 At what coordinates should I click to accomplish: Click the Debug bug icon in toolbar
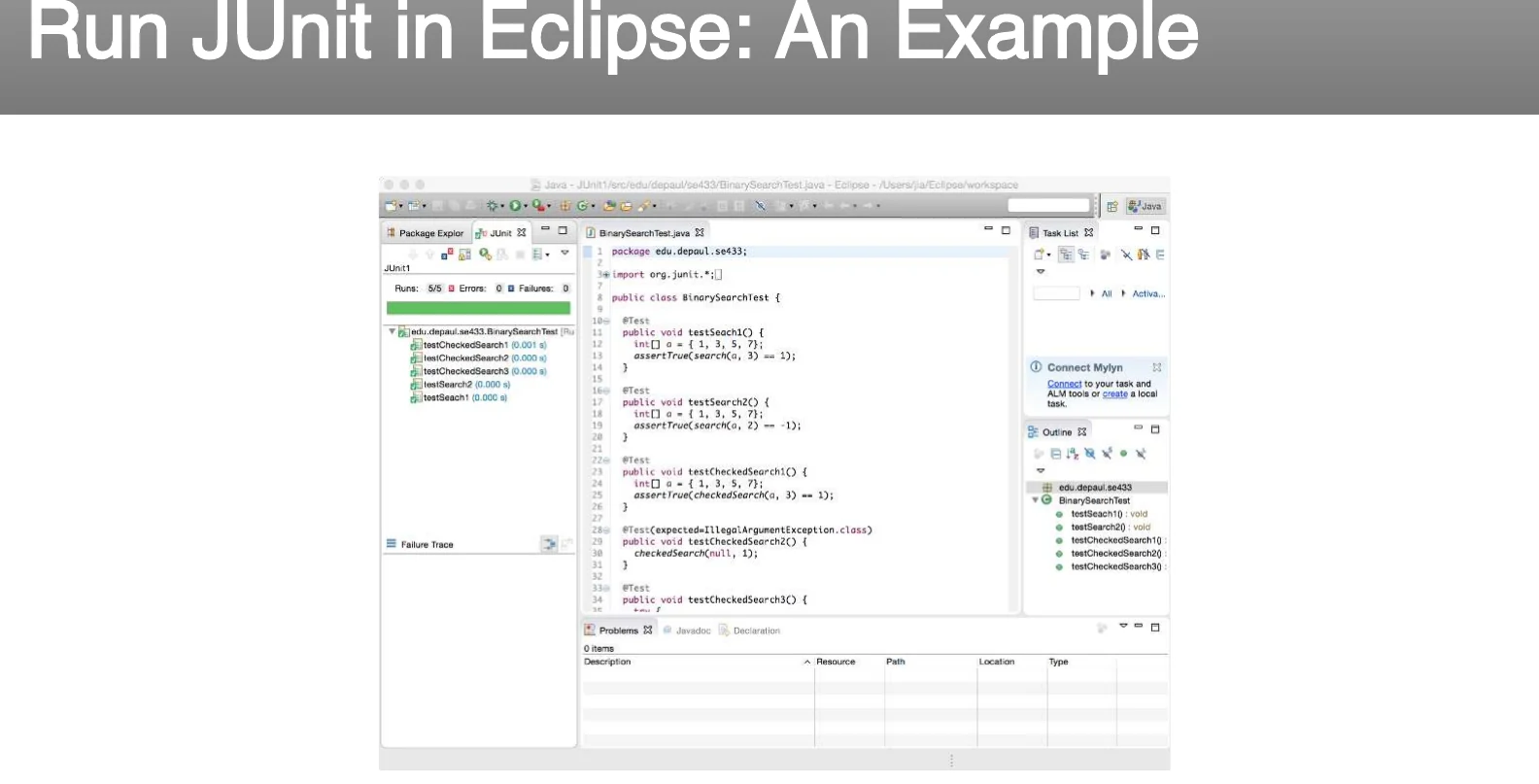(492, 206)
